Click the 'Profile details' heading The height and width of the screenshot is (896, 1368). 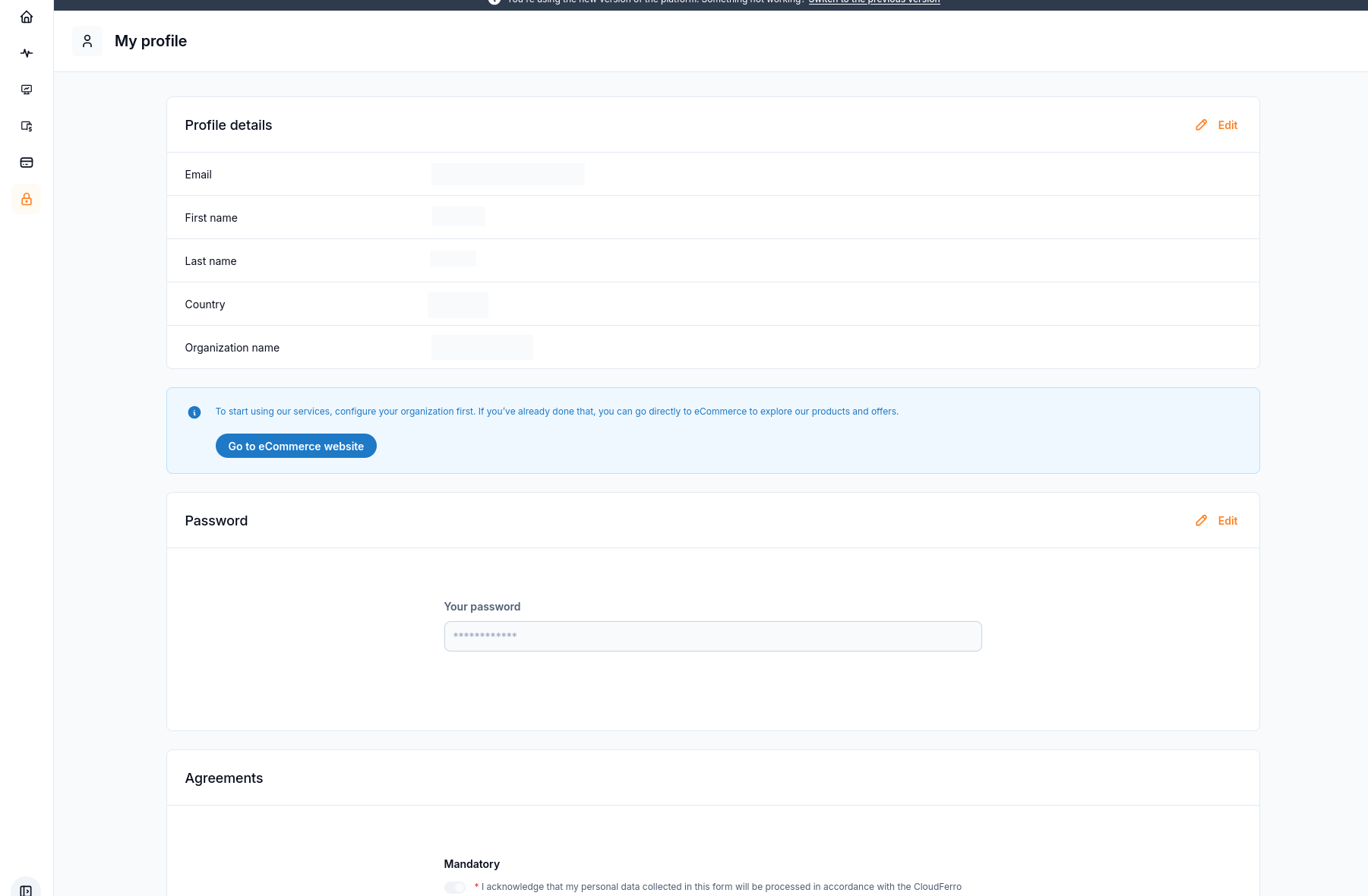(x=229, y=125)
